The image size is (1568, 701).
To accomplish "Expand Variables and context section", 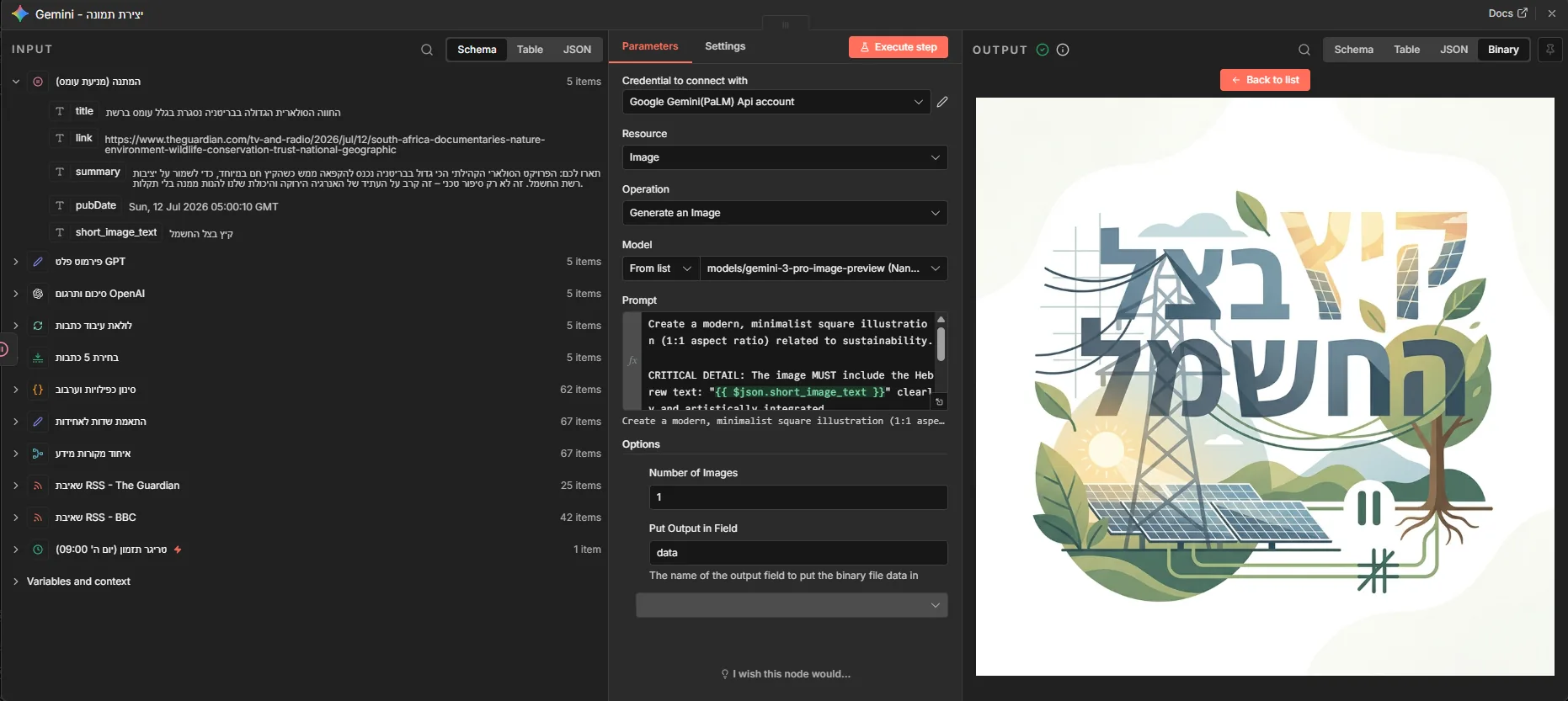I will [16, 582].
